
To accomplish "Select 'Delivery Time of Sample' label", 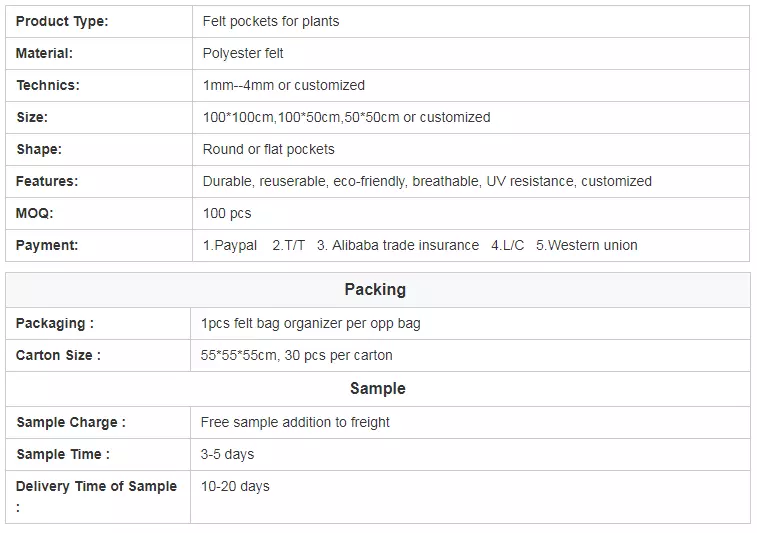I will 96,486.
